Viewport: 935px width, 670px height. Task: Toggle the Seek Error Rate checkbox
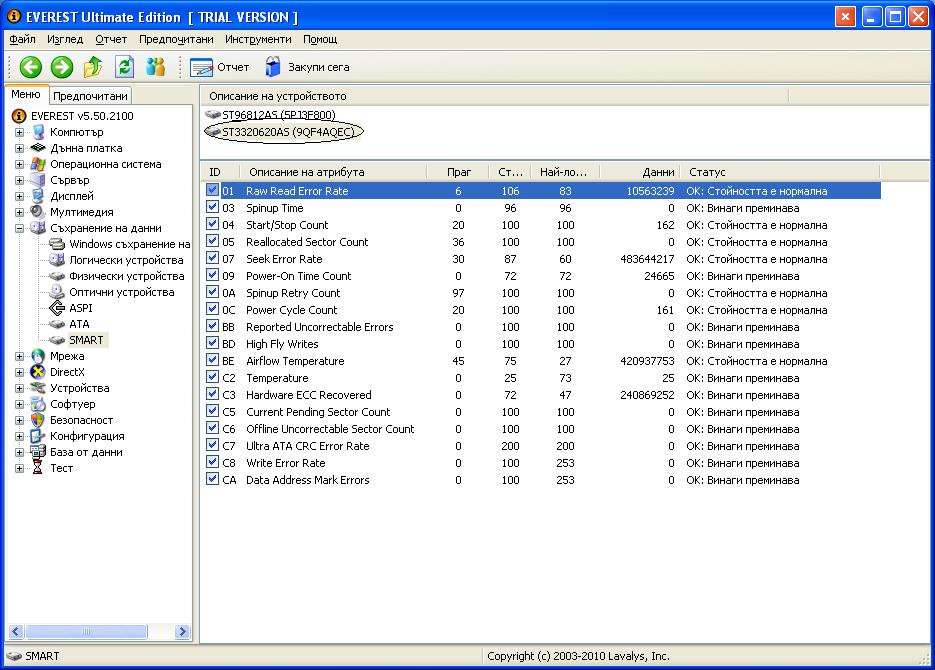[x=212, y=259]
